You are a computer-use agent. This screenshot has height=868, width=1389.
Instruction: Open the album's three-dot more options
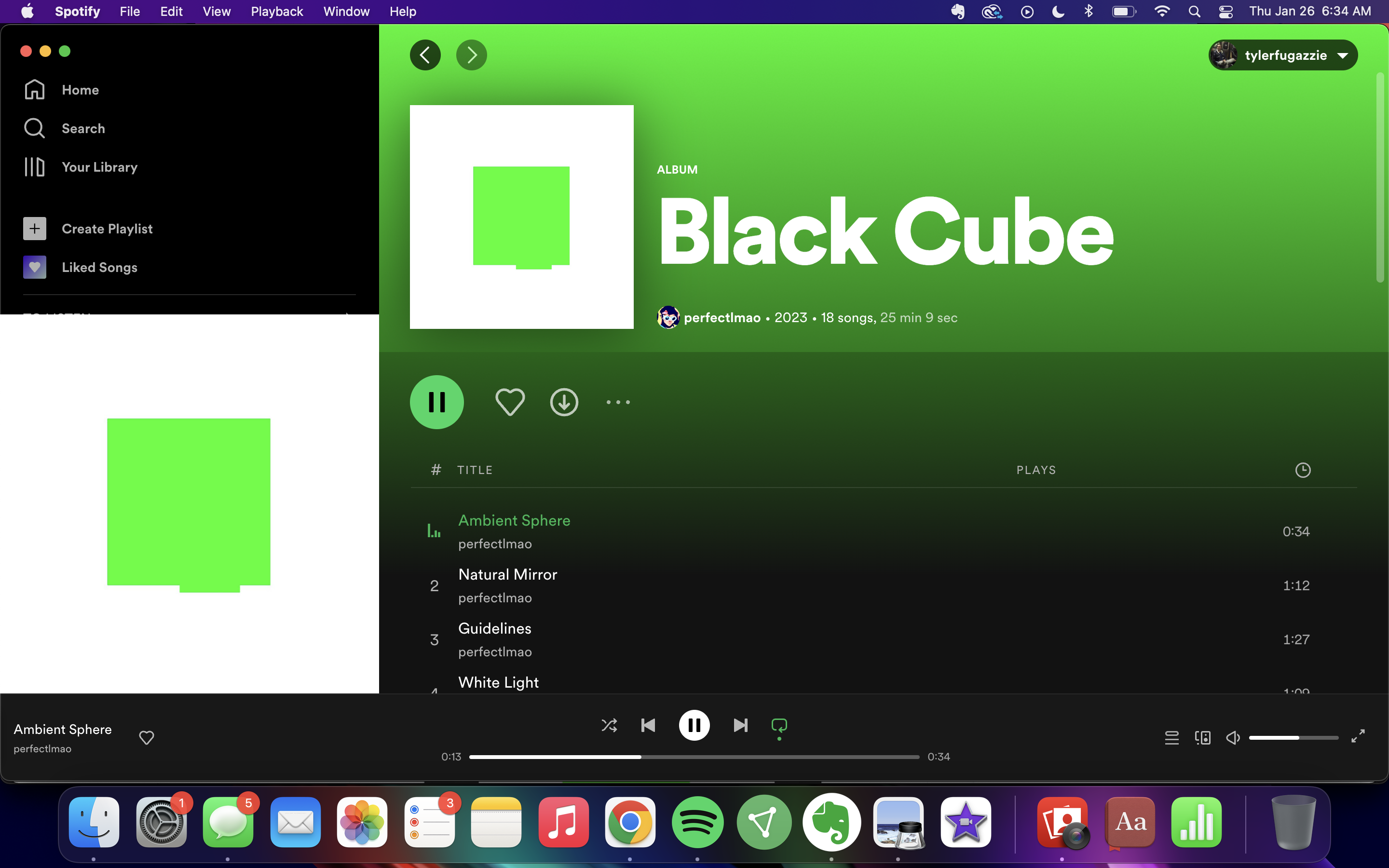(x=618, y=402)
